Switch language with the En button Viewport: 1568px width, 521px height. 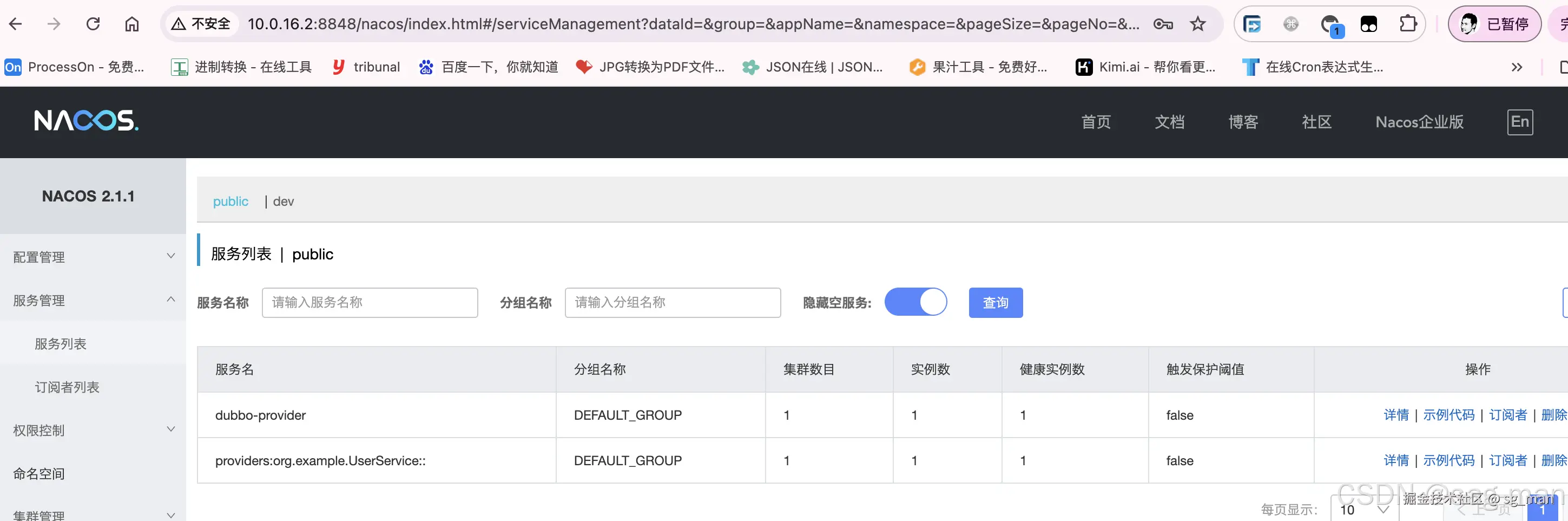pos(1520,122)
